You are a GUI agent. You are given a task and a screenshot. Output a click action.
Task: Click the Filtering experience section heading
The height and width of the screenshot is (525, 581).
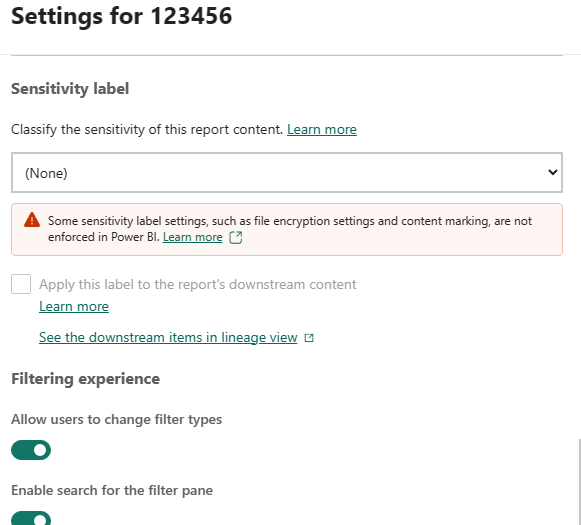coord(86,379)
